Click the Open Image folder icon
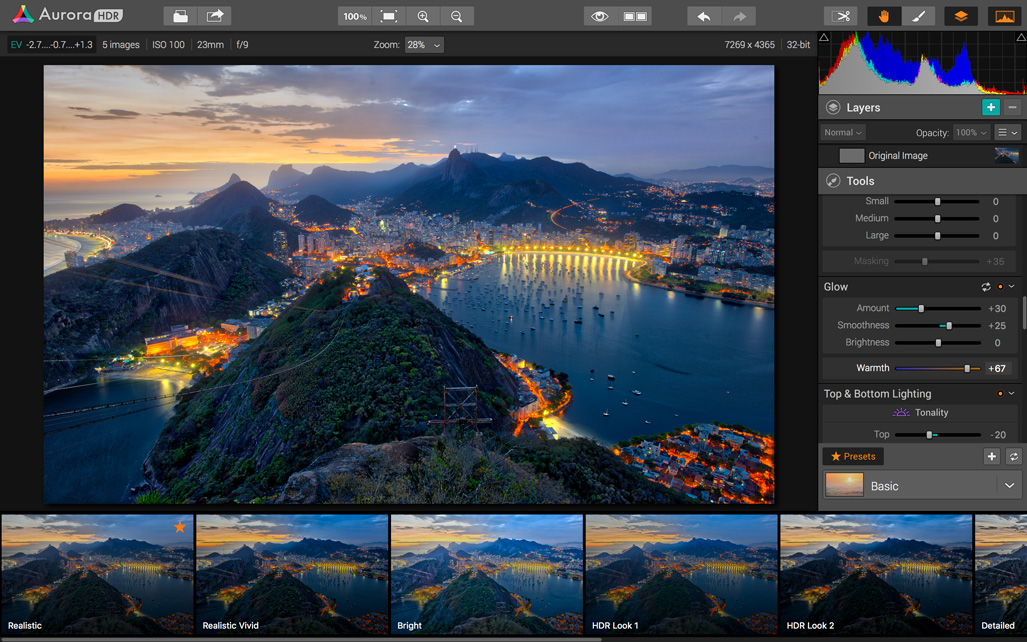 [x=180, y=16]
